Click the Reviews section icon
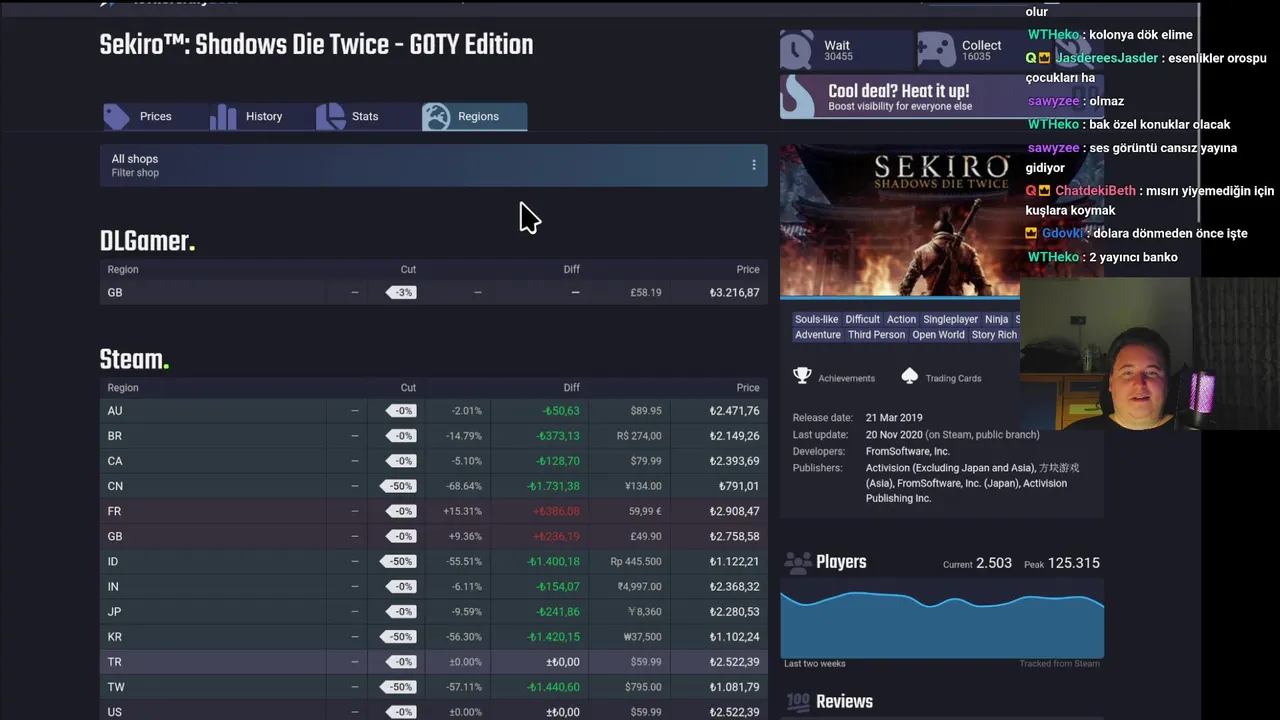The image size is (1280, 720). click(x=798, y=702)
